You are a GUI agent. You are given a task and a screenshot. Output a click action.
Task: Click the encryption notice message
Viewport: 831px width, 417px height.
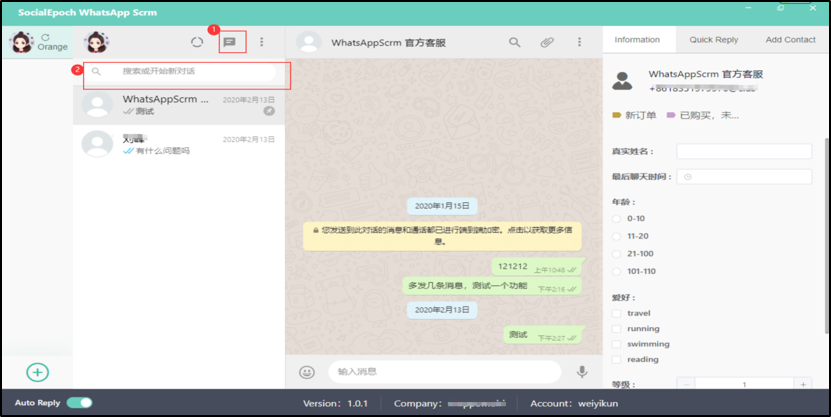click(x=442, y=236)
